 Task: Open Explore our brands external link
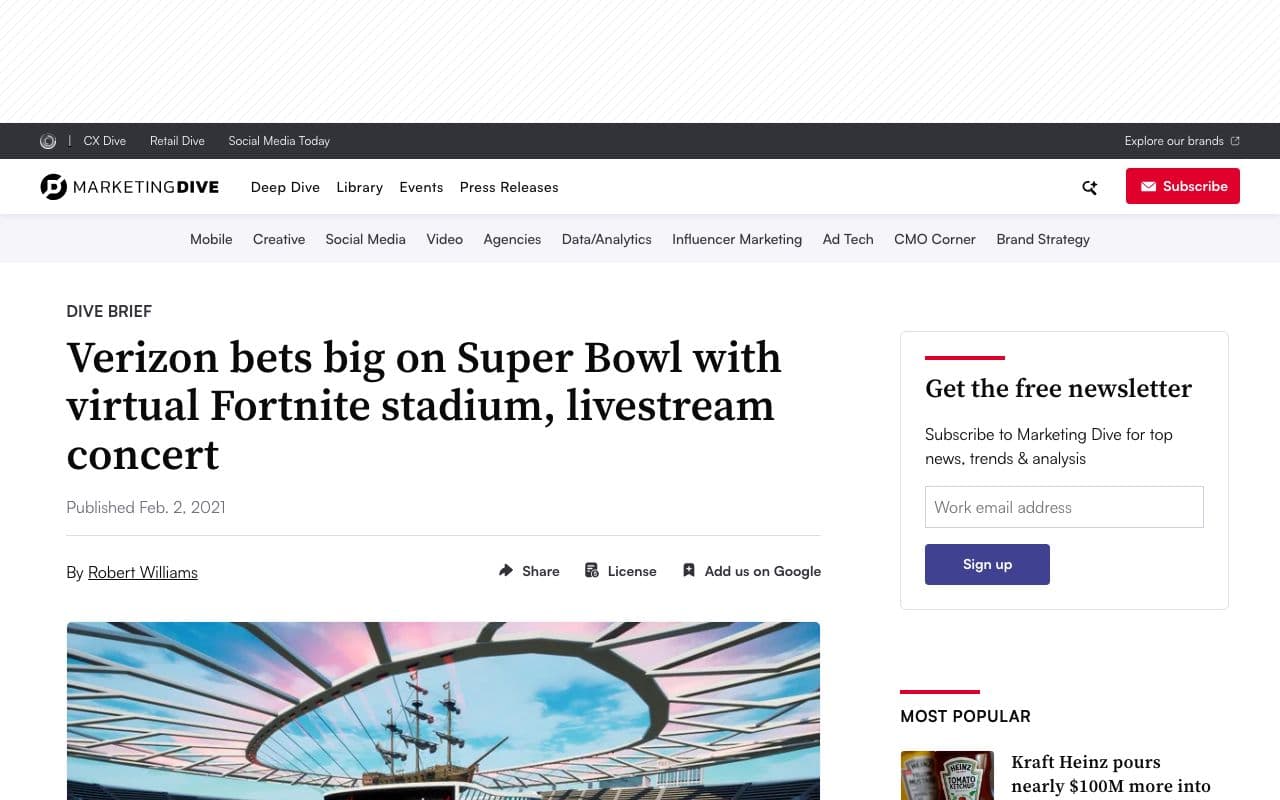coord(1182,141)
